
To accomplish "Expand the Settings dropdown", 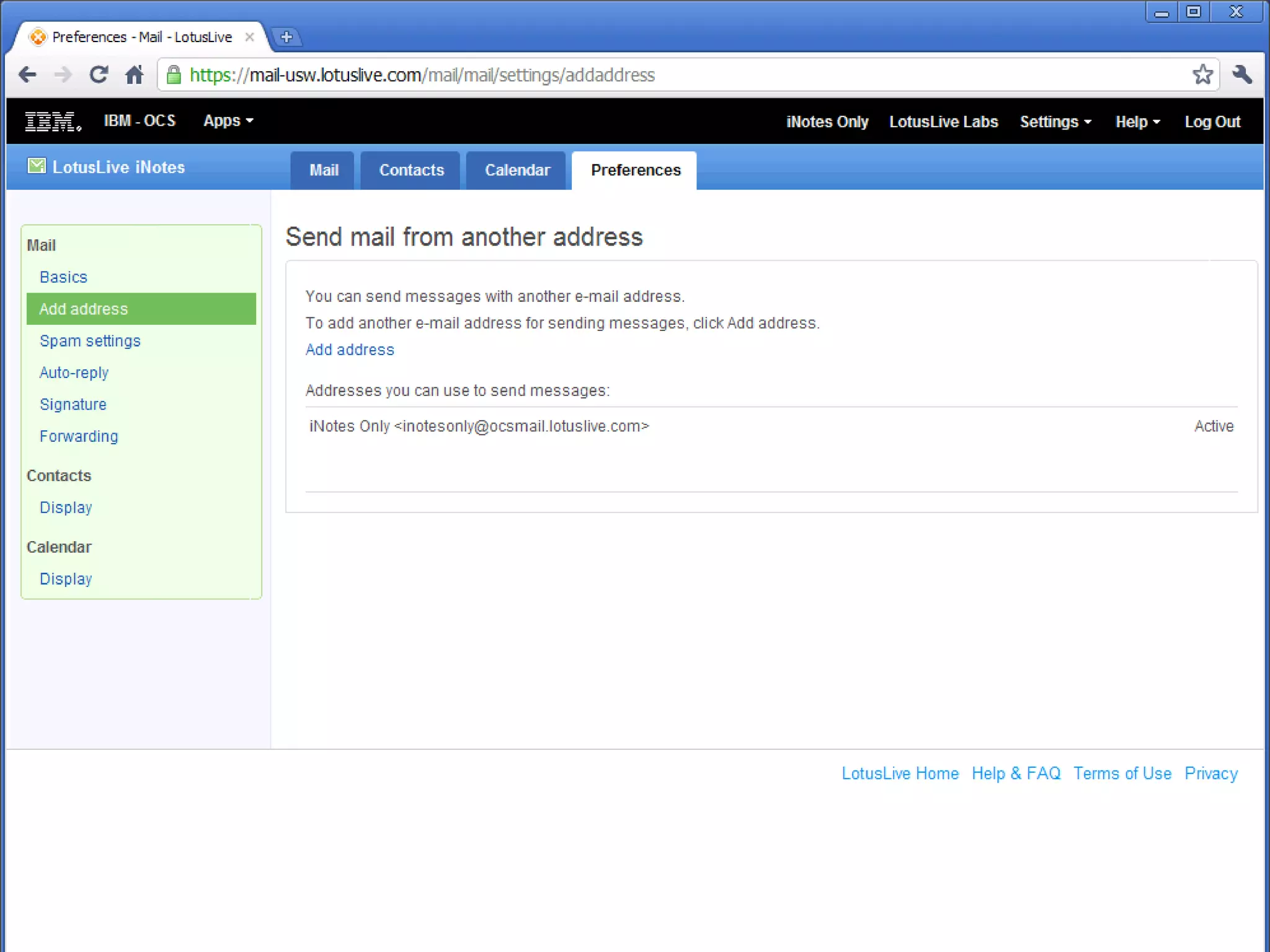I will point(1055,122).
